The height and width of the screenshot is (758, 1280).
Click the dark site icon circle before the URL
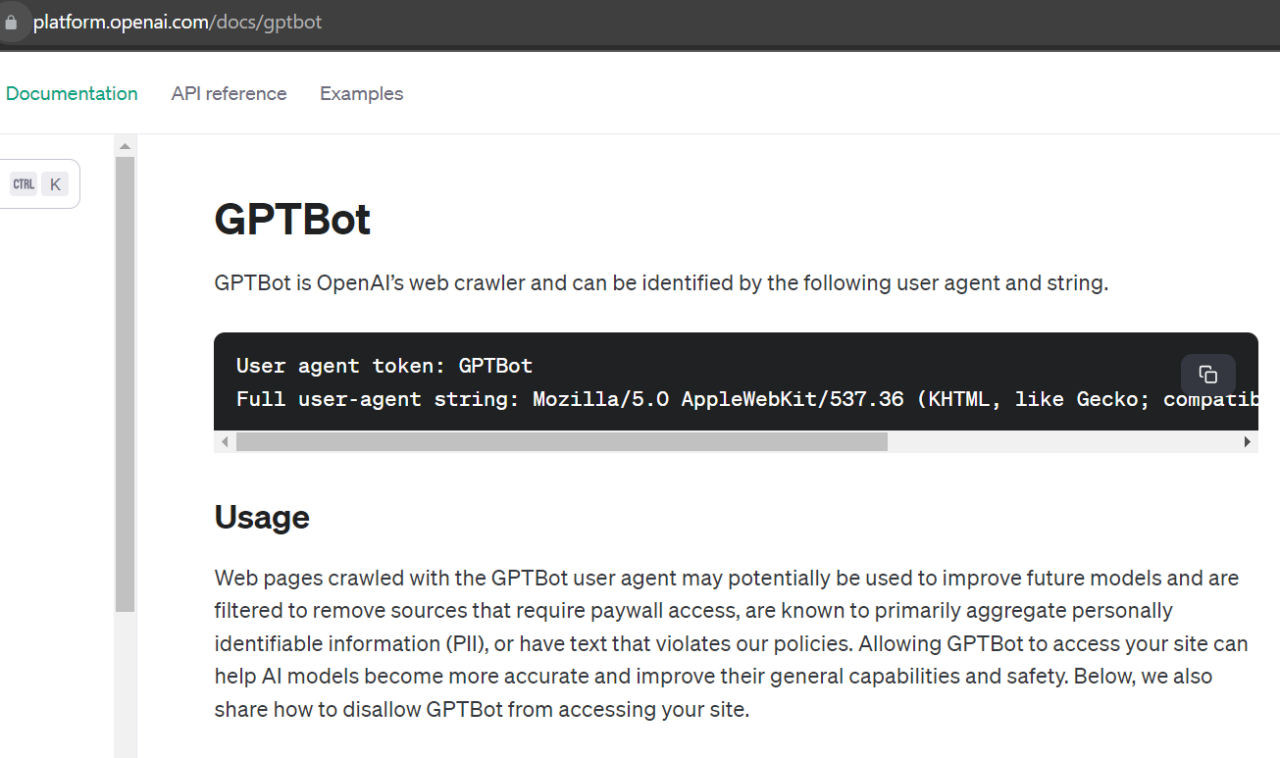pyautogui.click(x=12, y=21)
